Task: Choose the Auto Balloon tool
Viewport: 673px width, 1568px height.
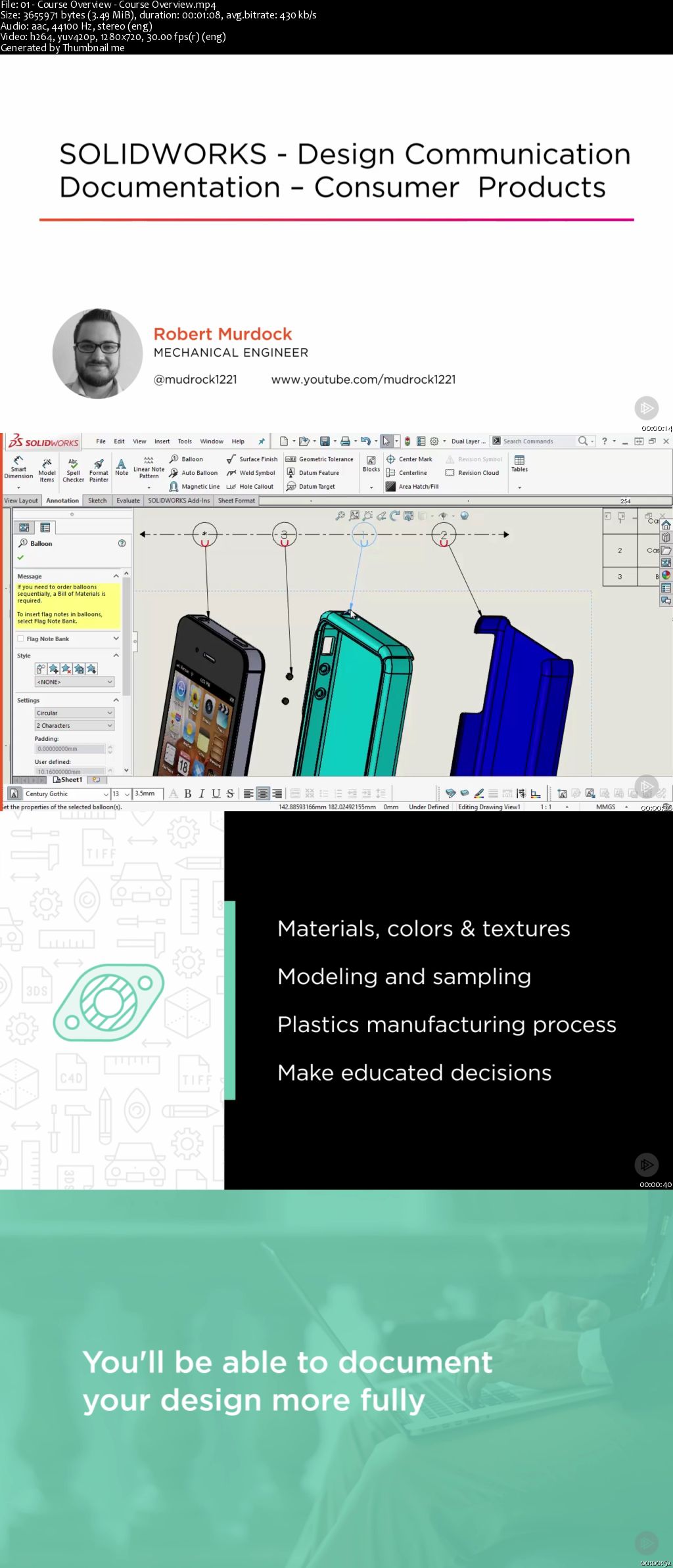Action: [193, 473]
